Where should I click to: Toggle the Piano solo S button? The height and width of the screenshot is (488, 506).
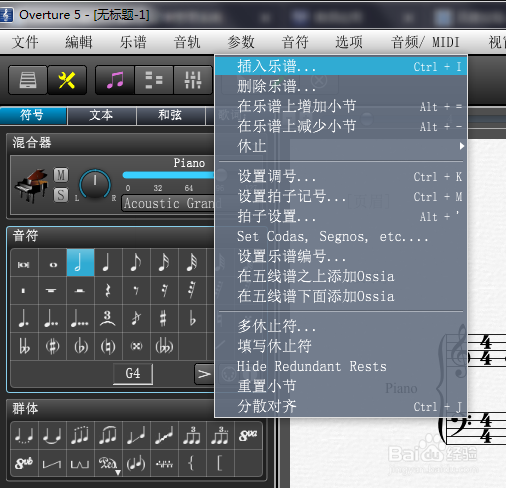point(61,195)
